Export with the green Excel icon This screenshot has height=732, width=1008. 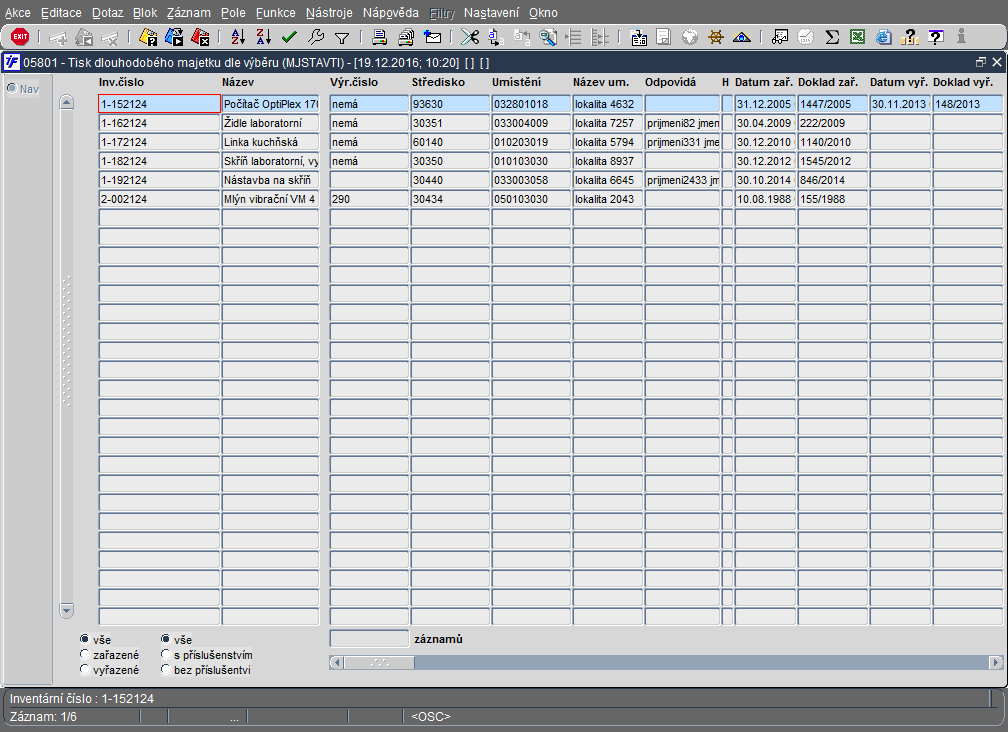click(x=858, y=37)
